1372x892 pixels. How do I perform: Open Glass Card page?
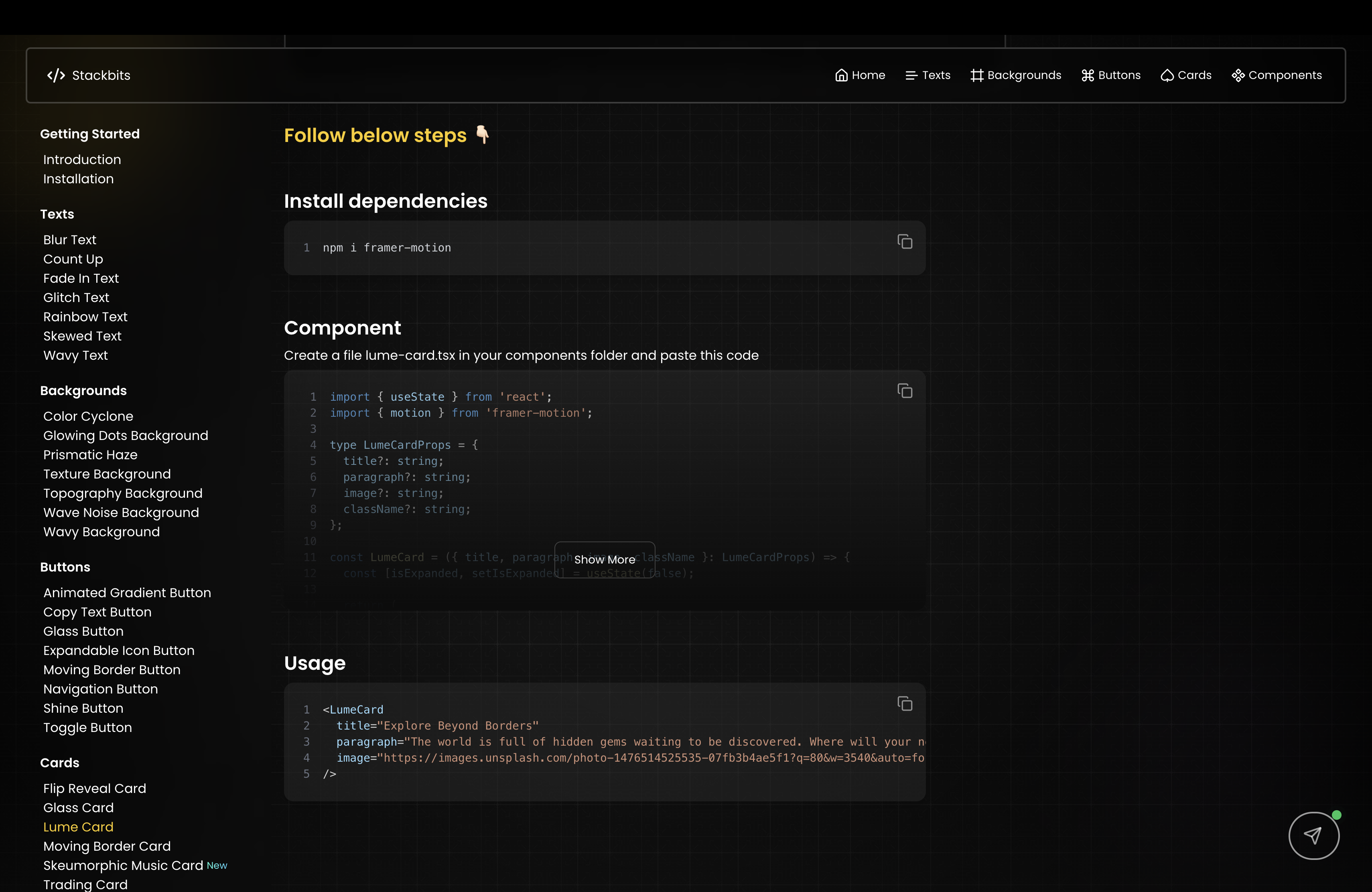tap(78, 808)
